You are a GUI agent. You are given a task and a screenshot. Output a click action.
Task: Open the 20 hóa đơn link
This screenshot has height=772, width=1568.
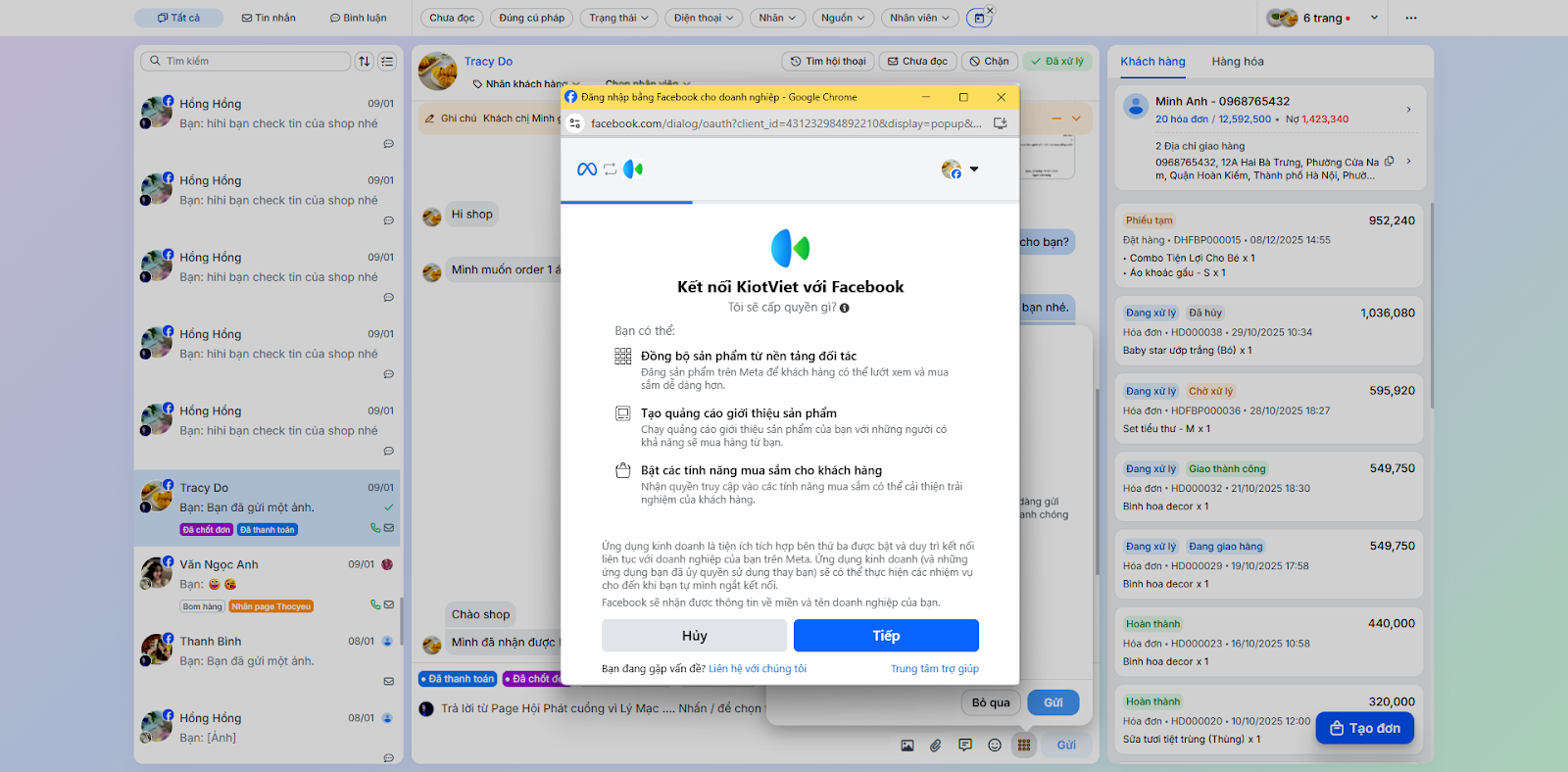(1182, 120)
